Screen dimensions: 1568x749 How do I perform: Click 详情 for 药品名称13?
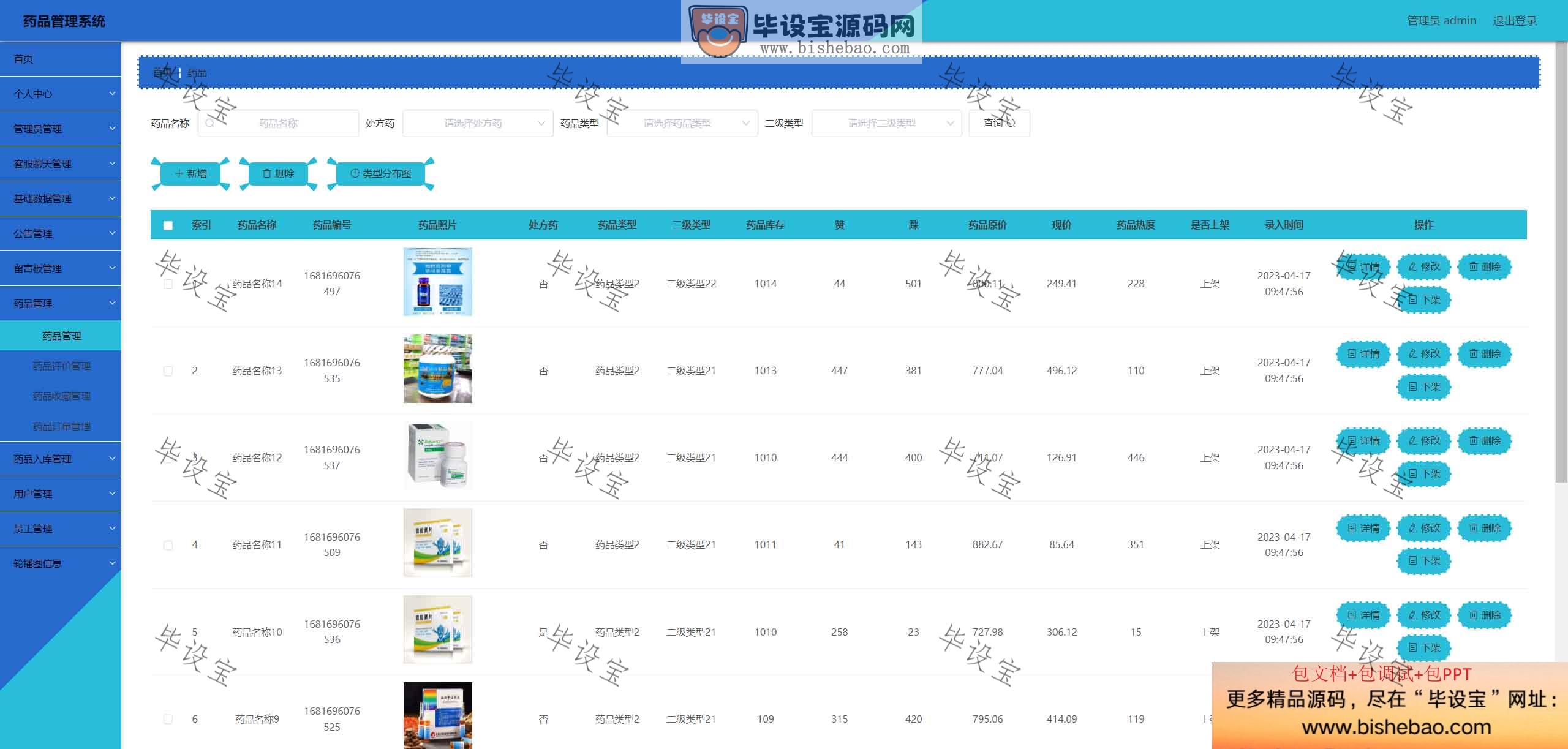pyautogui.click(x=1363, y=354)
